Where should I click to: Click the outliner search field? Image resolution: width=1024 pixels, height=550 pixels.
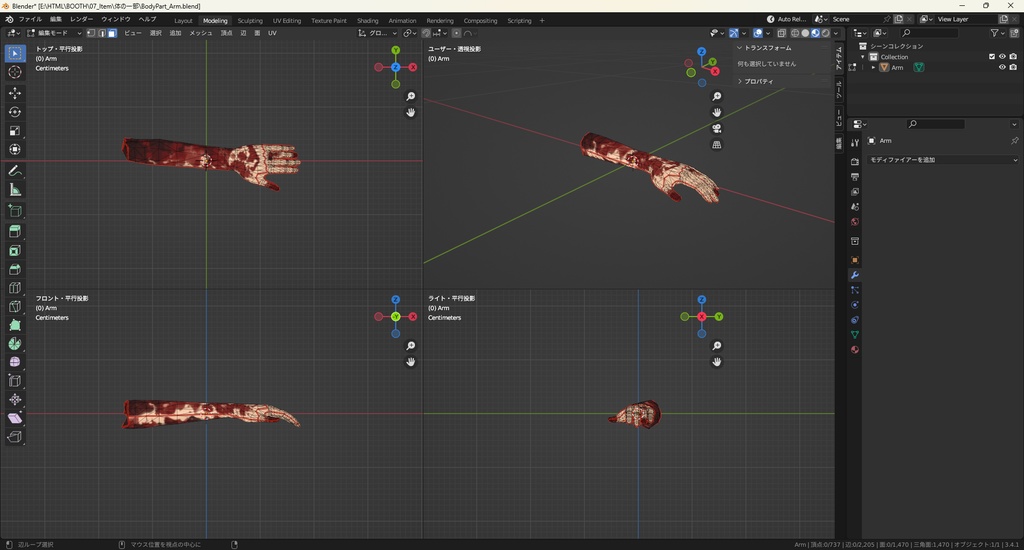coord(928,33)
